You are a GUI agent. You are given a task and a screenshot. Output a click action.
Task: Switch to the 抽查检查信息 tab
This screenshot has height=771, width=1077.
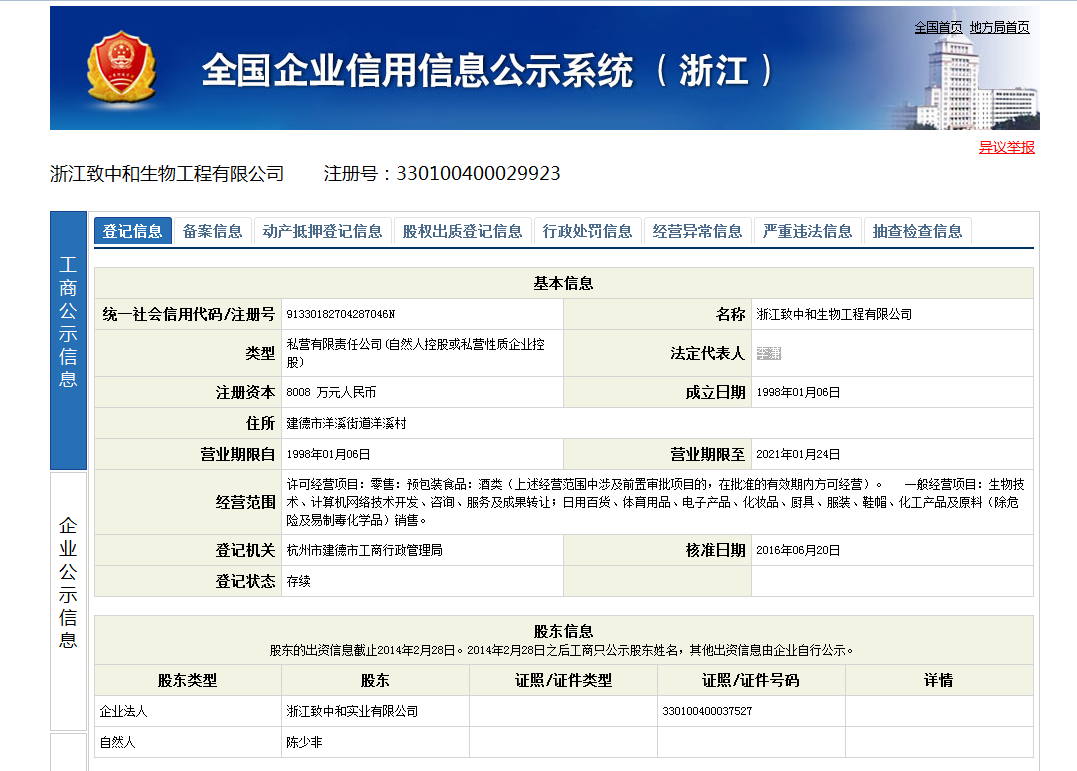click(x=917, y=231)
